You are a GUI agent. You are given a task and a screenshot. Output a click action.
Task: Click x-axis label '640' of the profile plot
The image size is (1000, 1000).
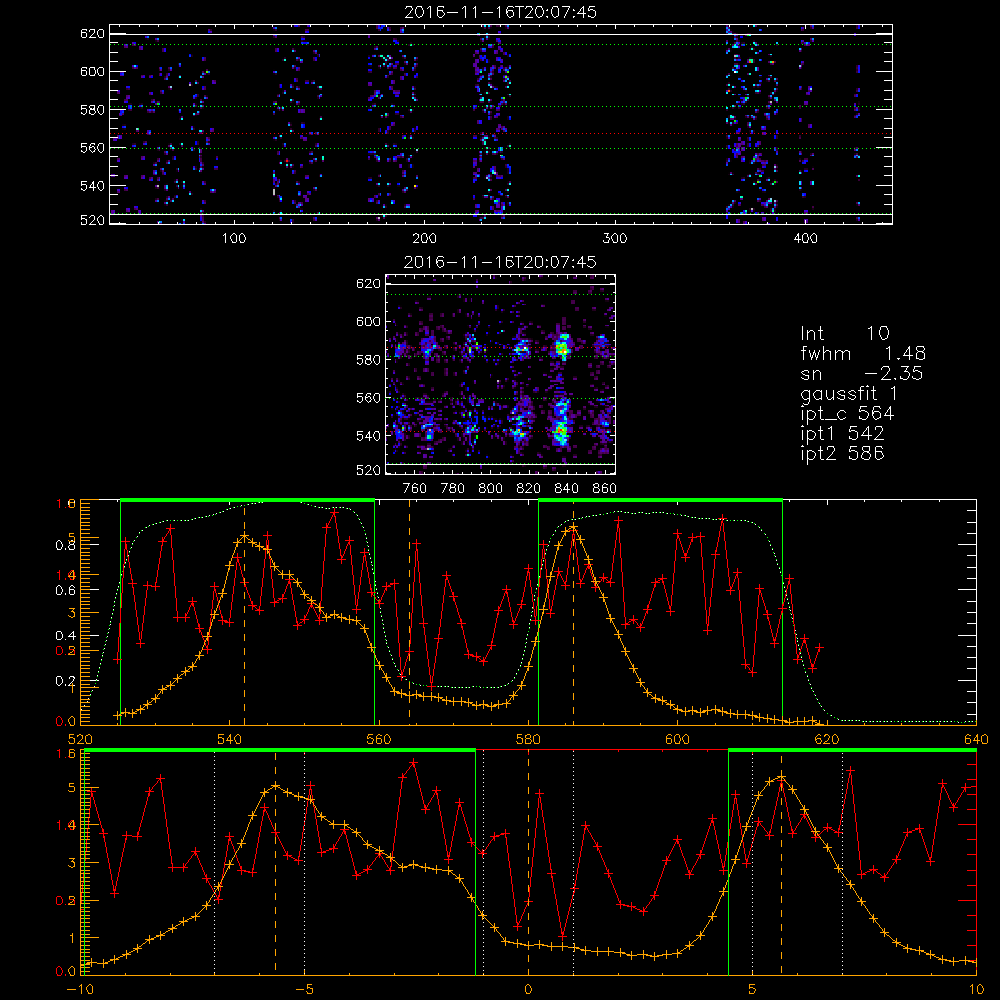point(976,739)
